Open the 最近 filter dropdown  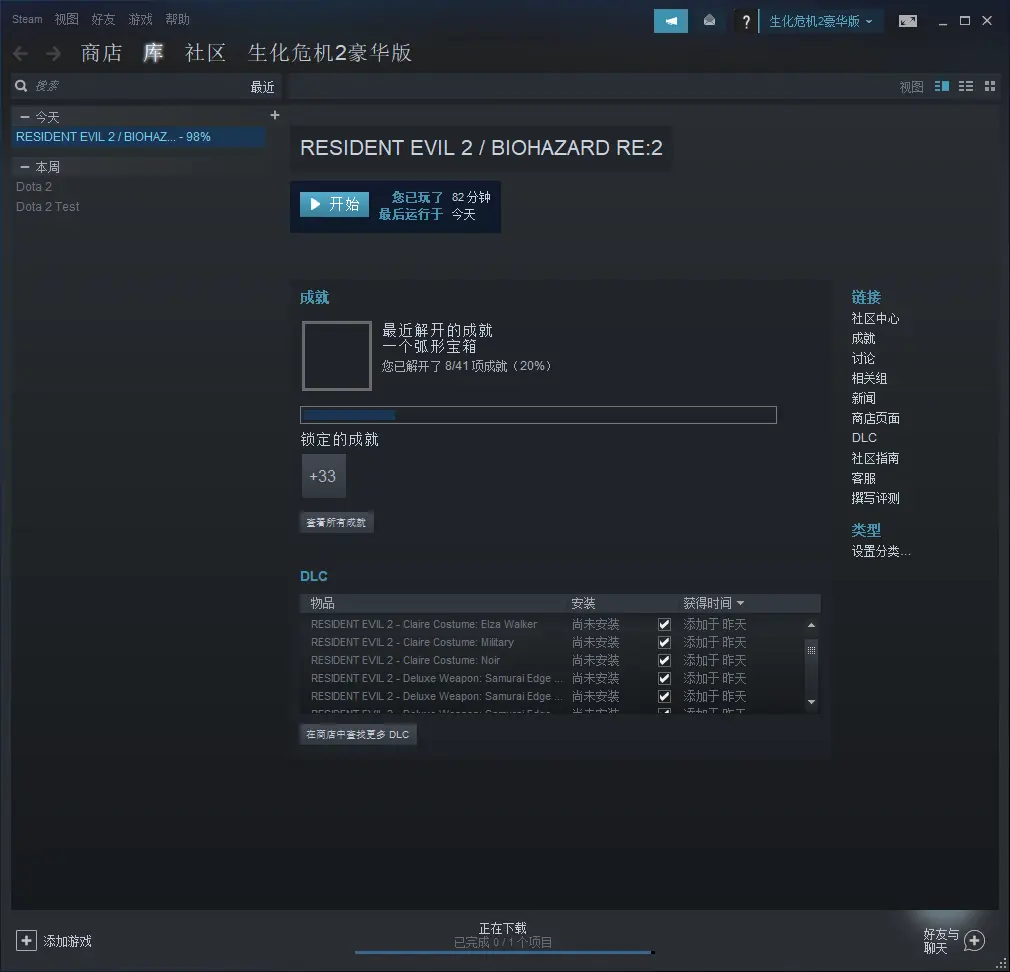tap(262, 87)
